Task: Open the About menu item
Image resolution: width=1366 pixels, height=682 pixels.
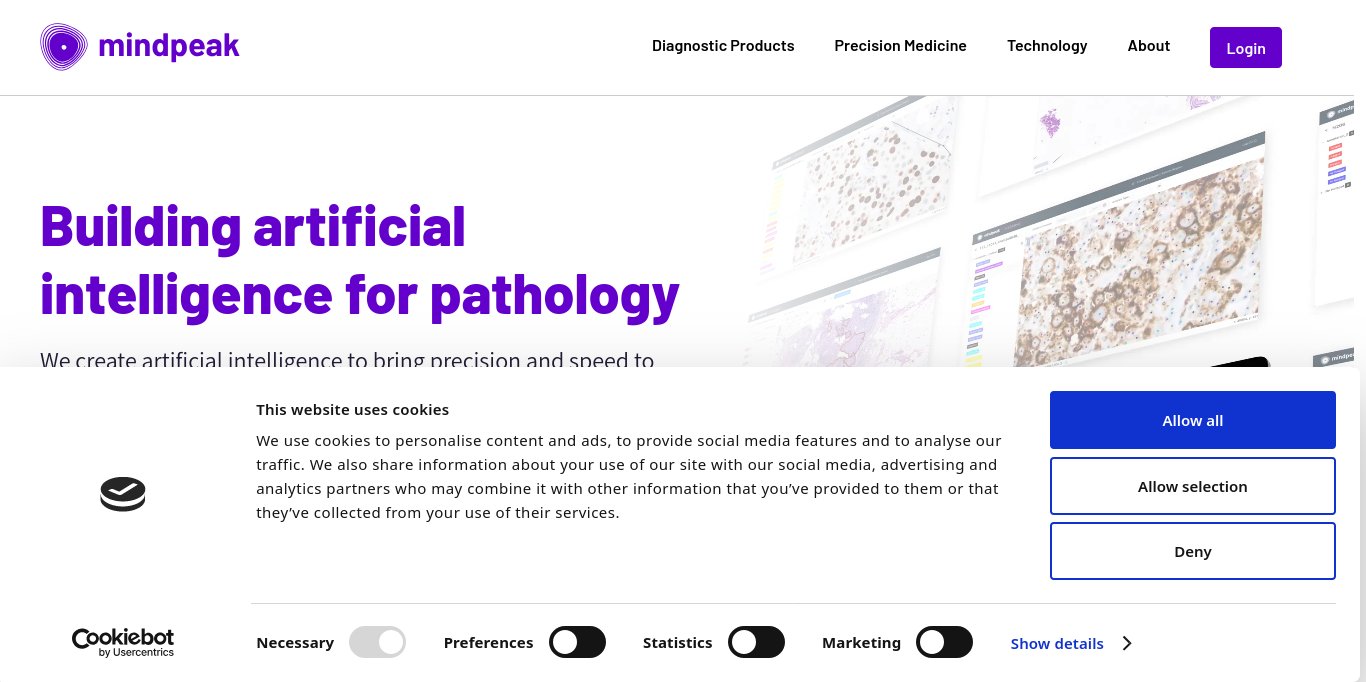Action: point(1148,46)
